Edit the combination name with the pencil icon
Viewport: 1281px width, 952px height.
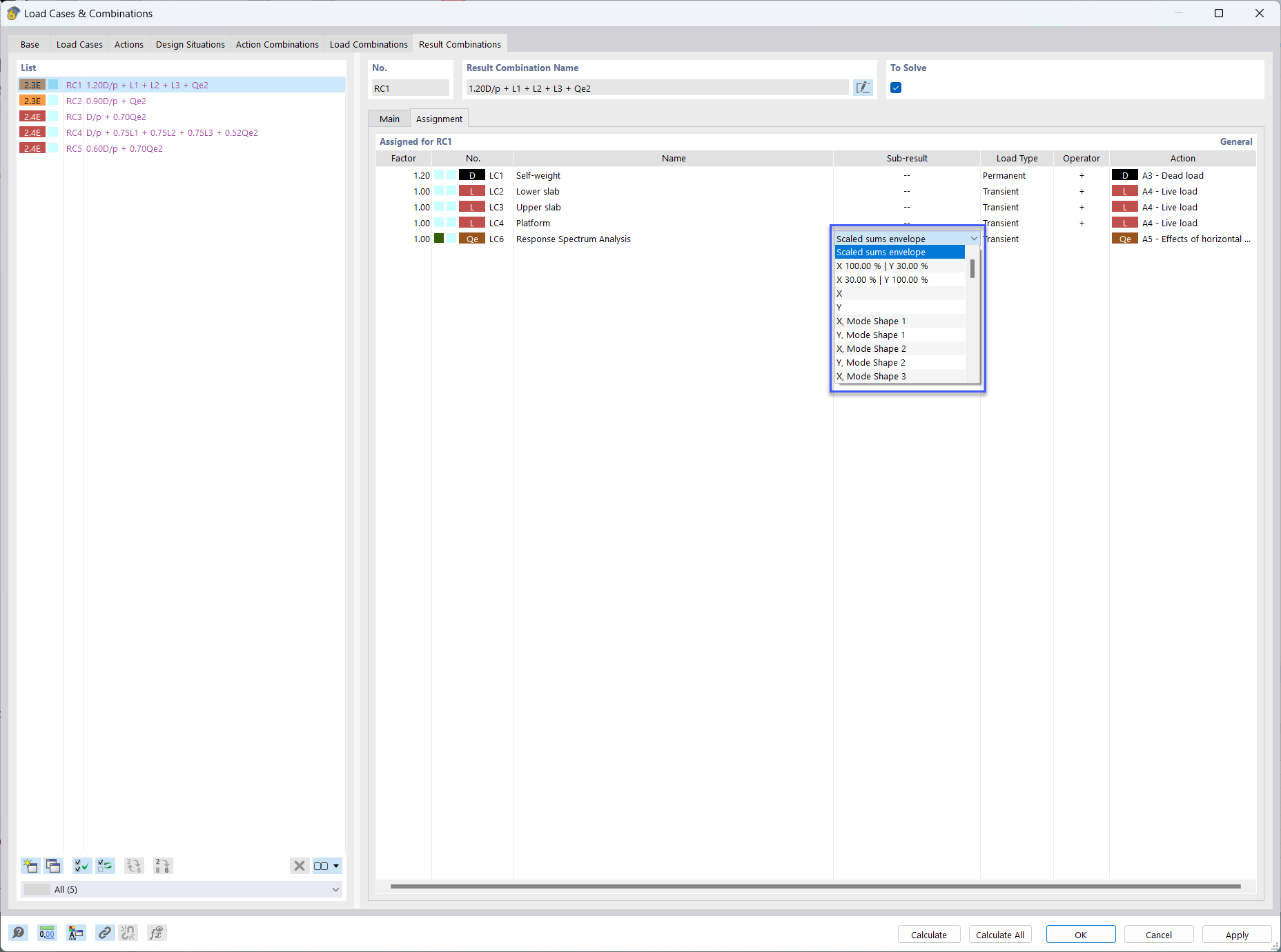pos(863,88)
